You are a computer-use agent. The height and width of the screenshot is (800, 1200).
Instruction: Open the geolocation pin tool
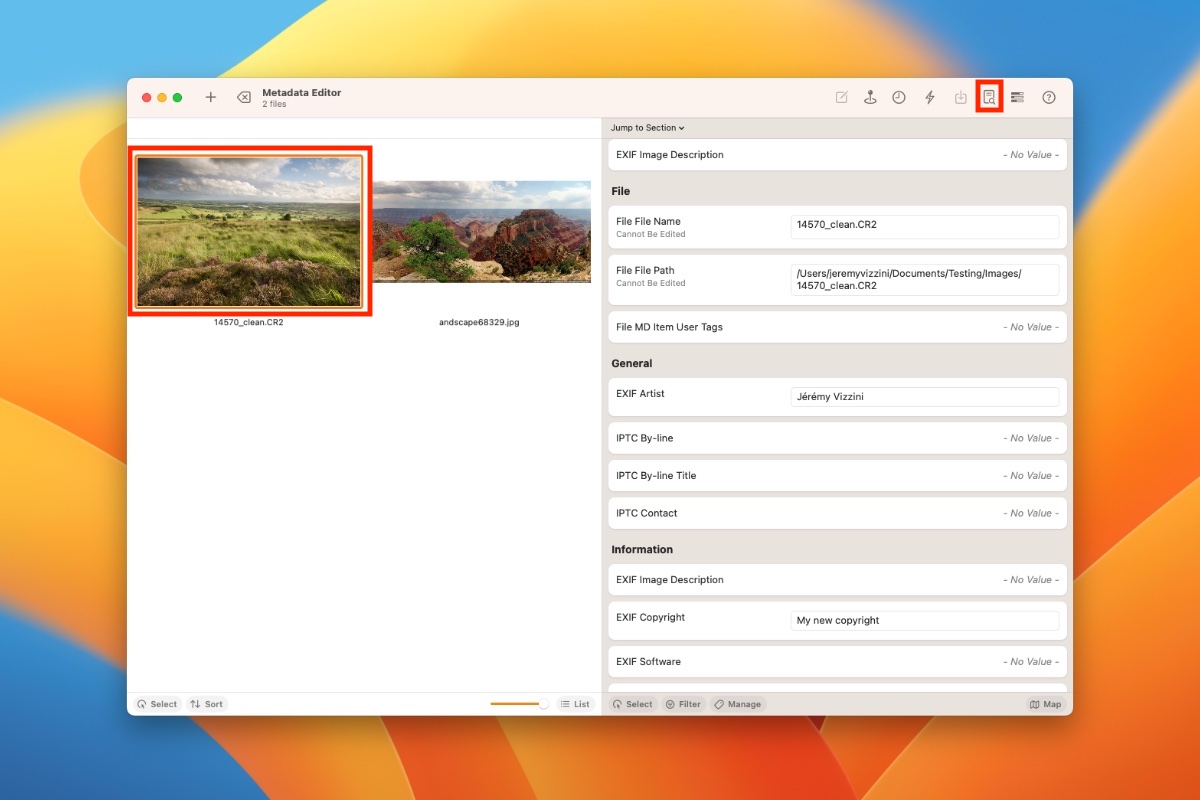[x=870, y=97]
